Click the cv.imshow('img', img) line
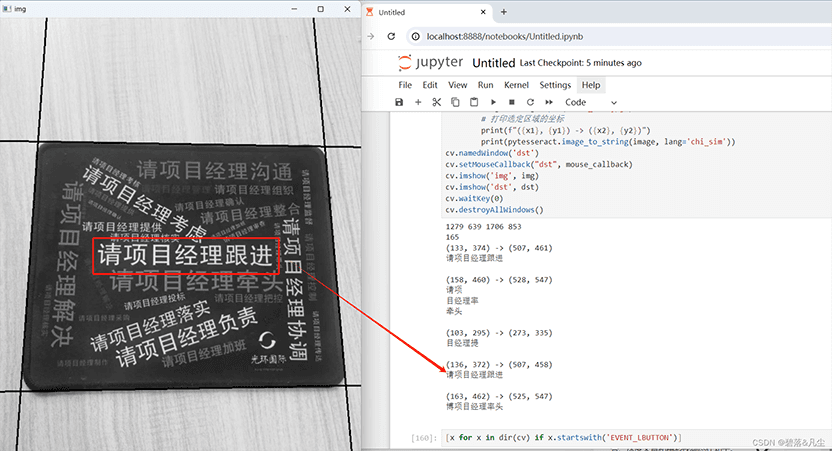 pyautogui.click(x=492, y=176)
